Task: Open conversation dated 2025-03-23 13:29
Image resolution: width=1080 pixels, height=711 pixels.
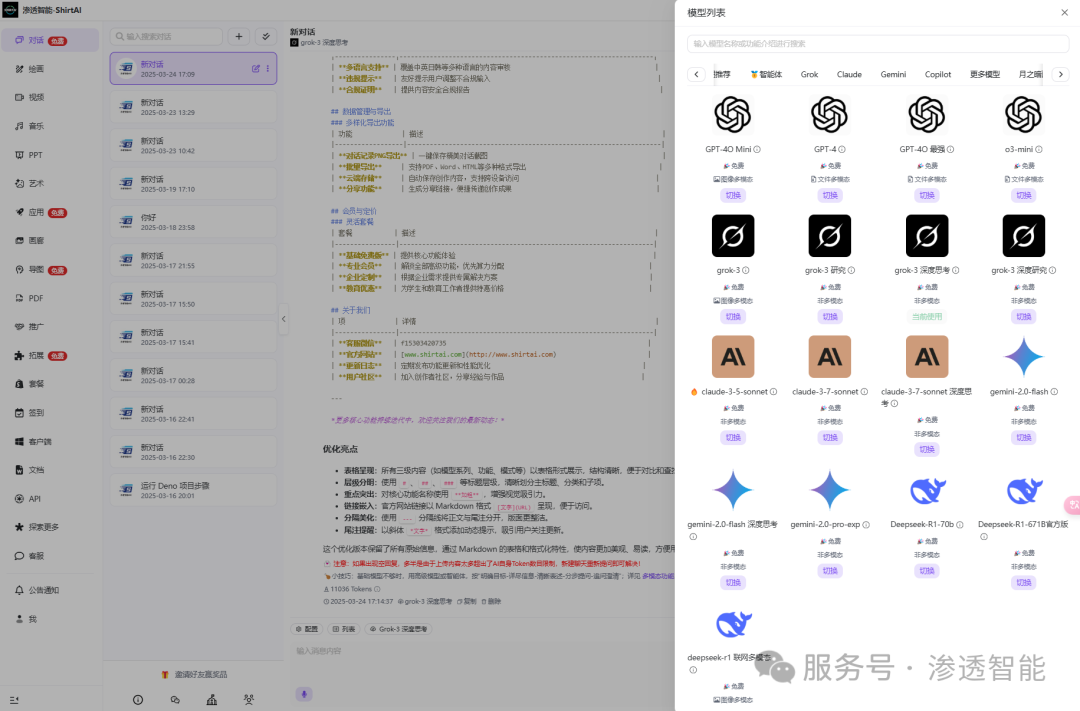Action: point(194,107)
